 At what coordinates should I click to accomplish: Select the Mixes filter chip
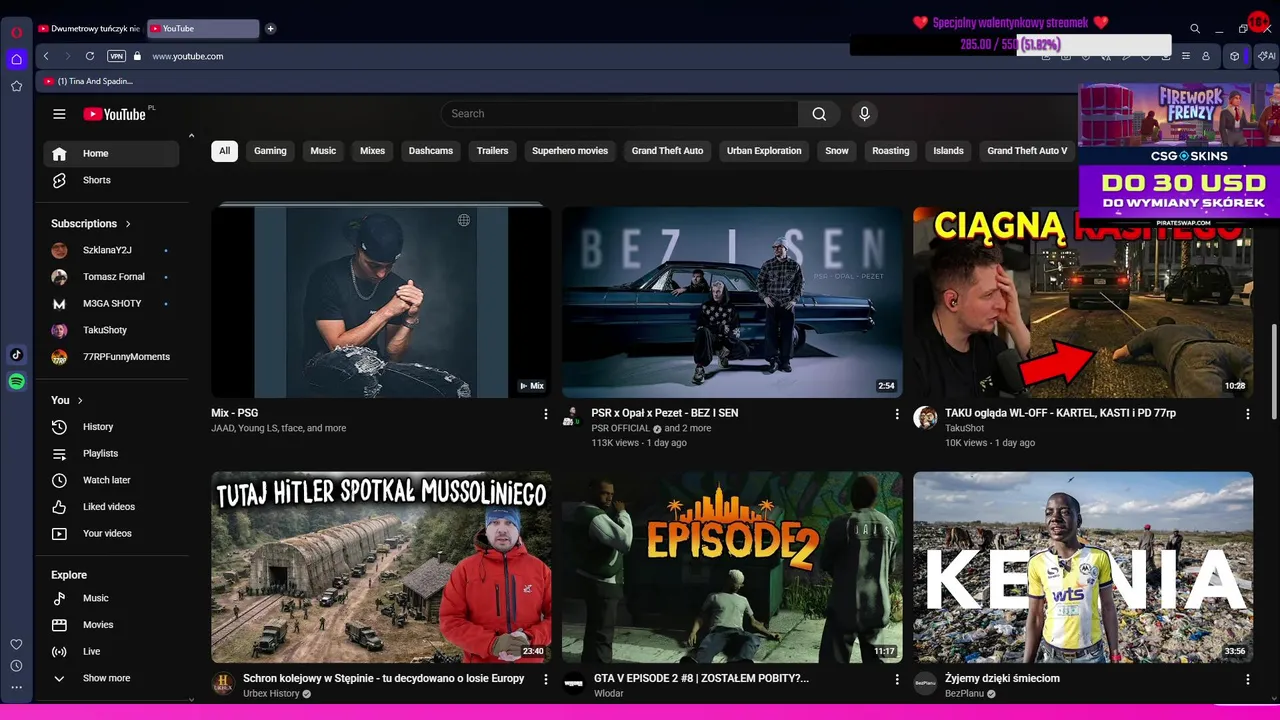372,151
